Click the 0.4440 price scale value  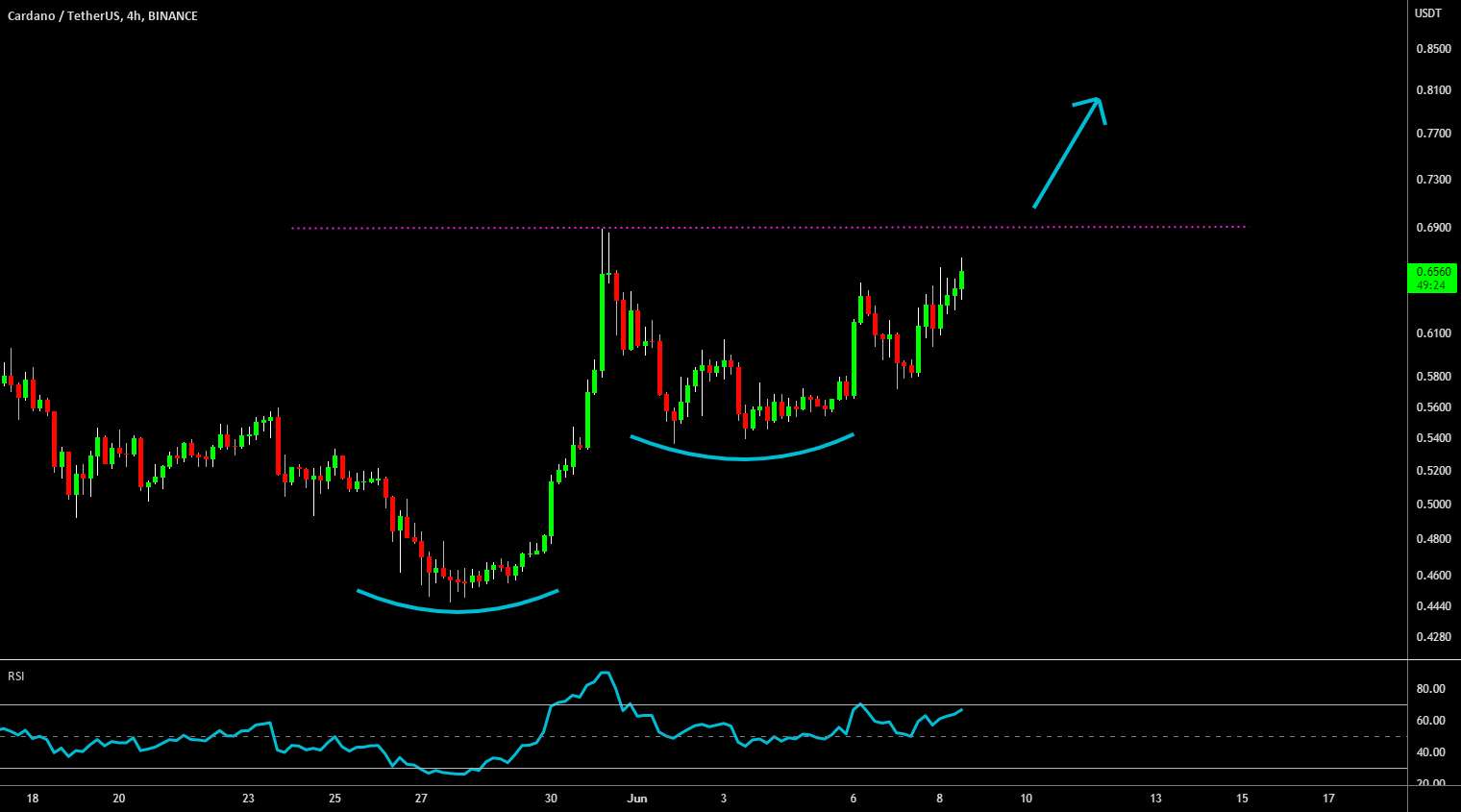tap(1432, 606)
